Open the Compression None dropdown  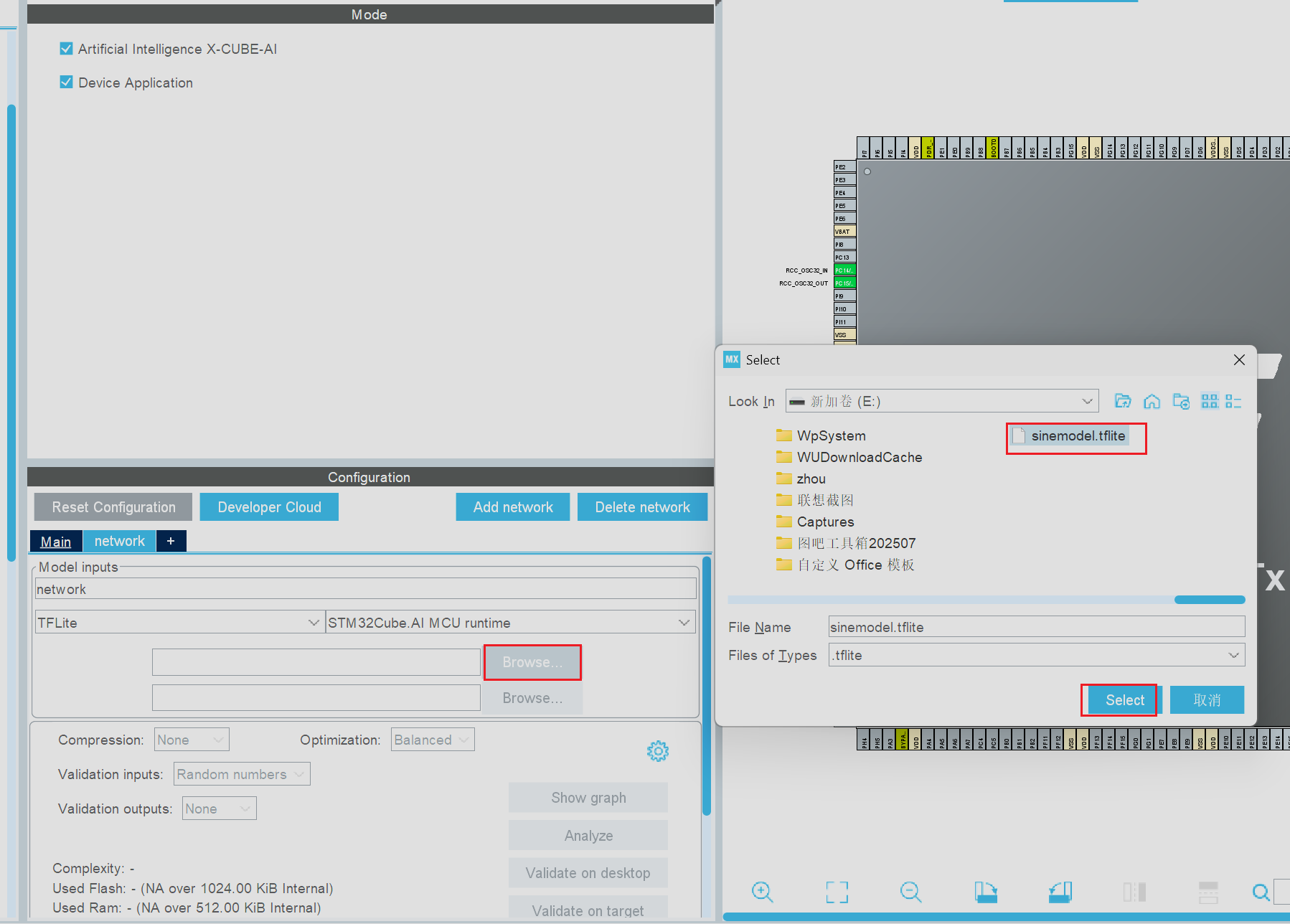(192, 740)
